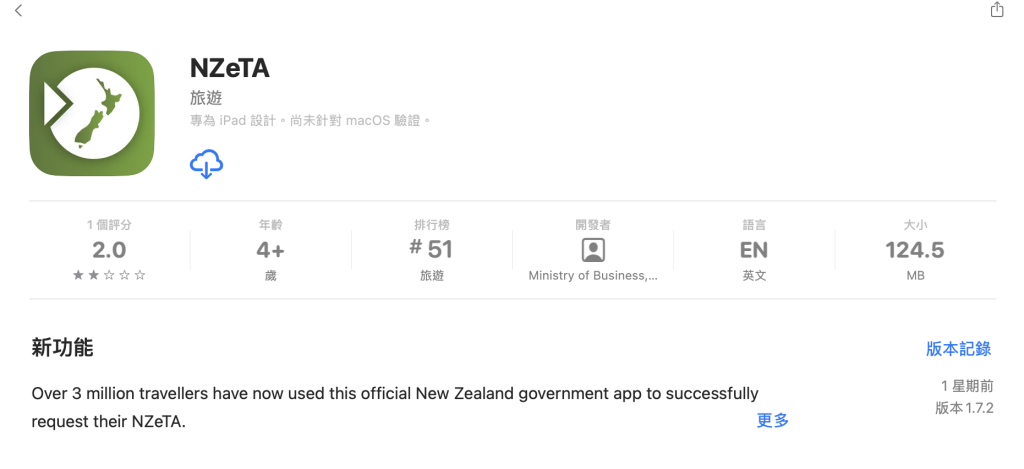Open the #51 chart ranking
The height and width of the screenshot is (469, 1024).
pos(431,249)
